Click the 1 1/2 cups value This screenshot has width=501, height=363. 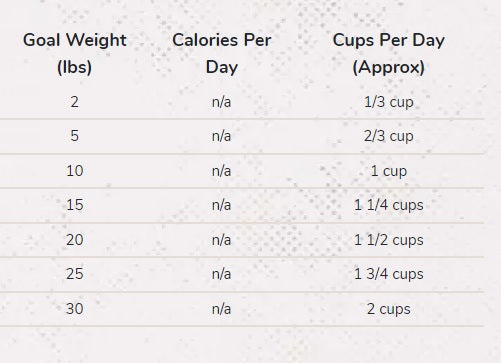click(x=389, y=240)
